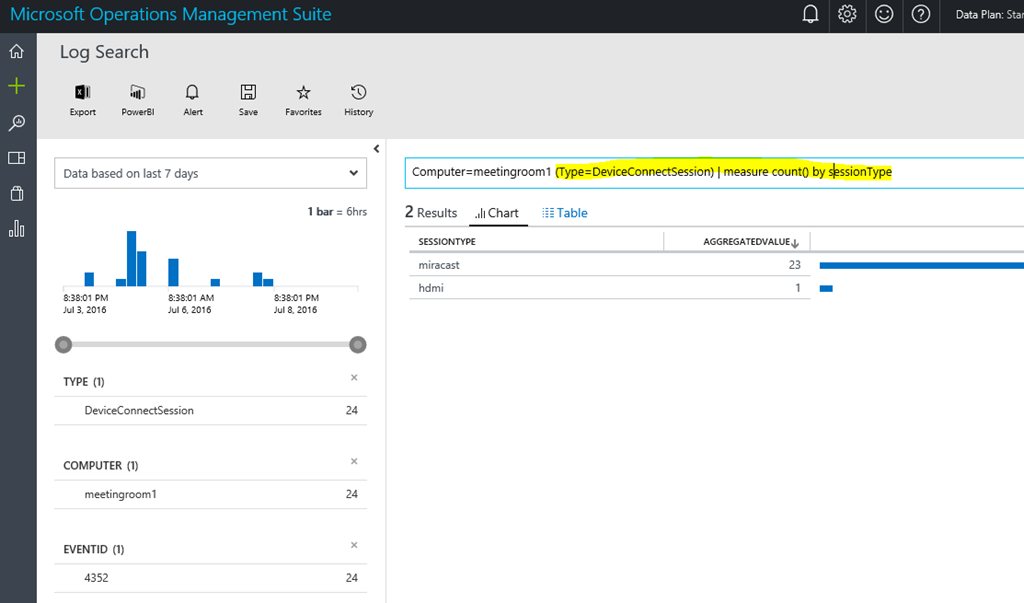Open the 'Data based on last 7 days' dropdown

pos(210,173)
